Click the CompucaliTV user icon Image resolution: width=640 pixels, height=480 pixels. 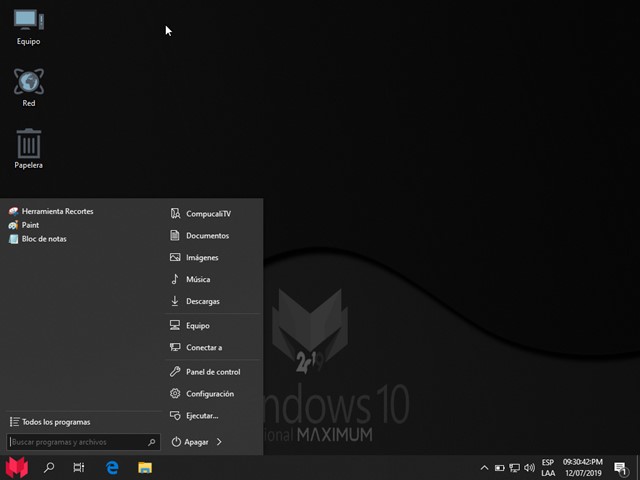[x=175, y=213]
